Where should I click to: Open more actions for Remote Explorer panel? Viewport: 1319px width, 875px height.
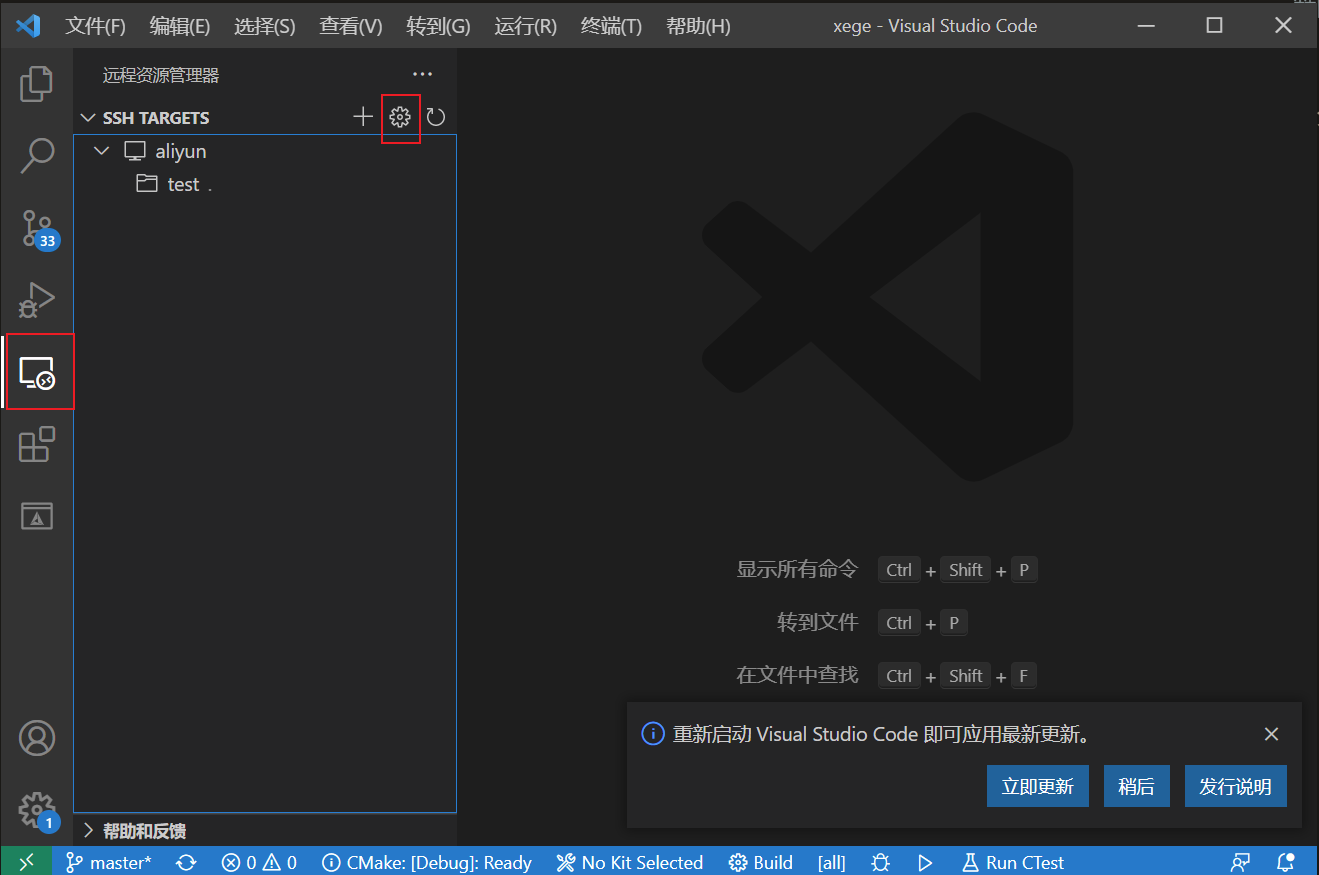pyautogui.click(x=423, y=75)
